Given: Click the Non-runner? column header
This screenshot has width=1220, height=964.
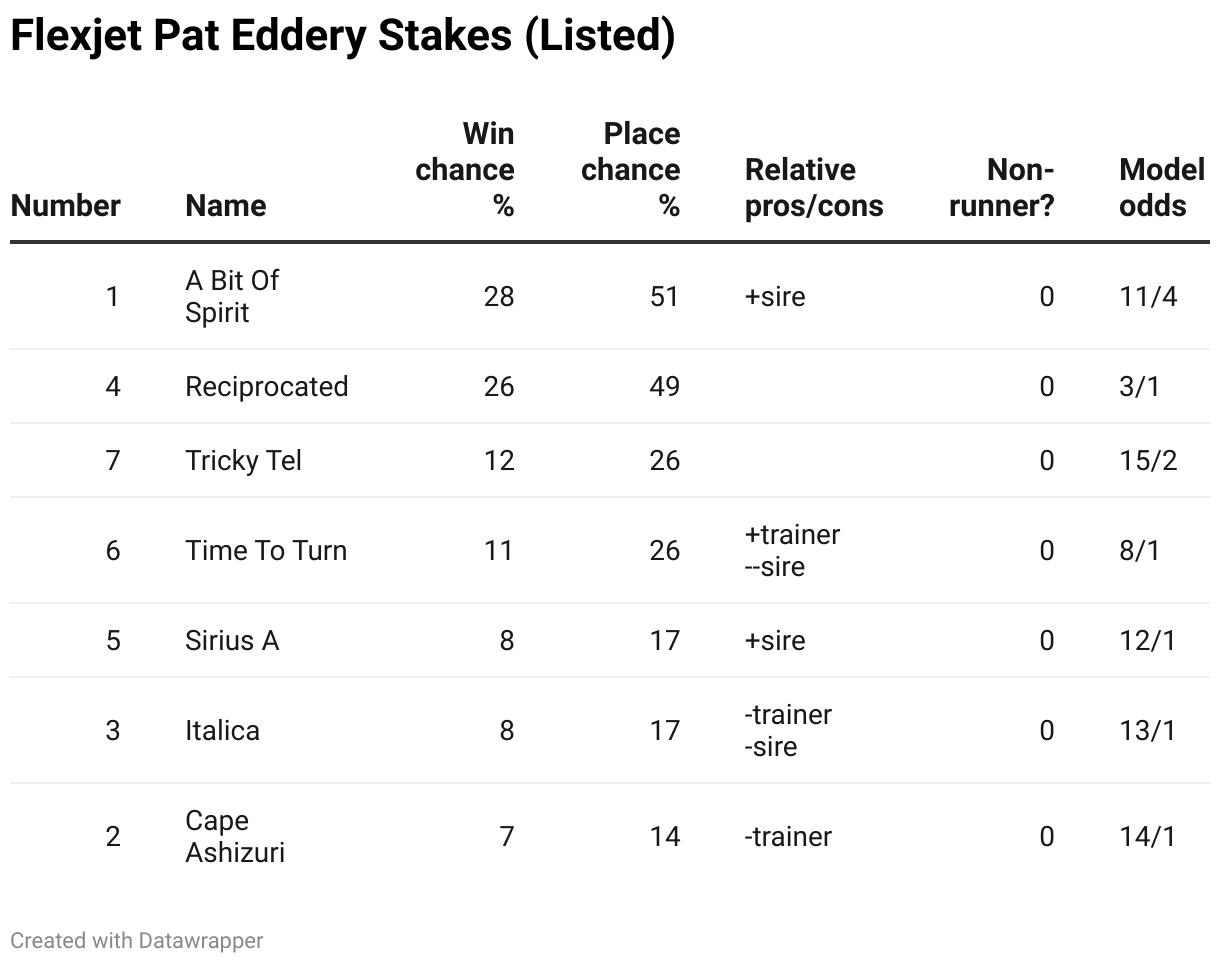Looking at the screenshot, I should coord(1002,188).
